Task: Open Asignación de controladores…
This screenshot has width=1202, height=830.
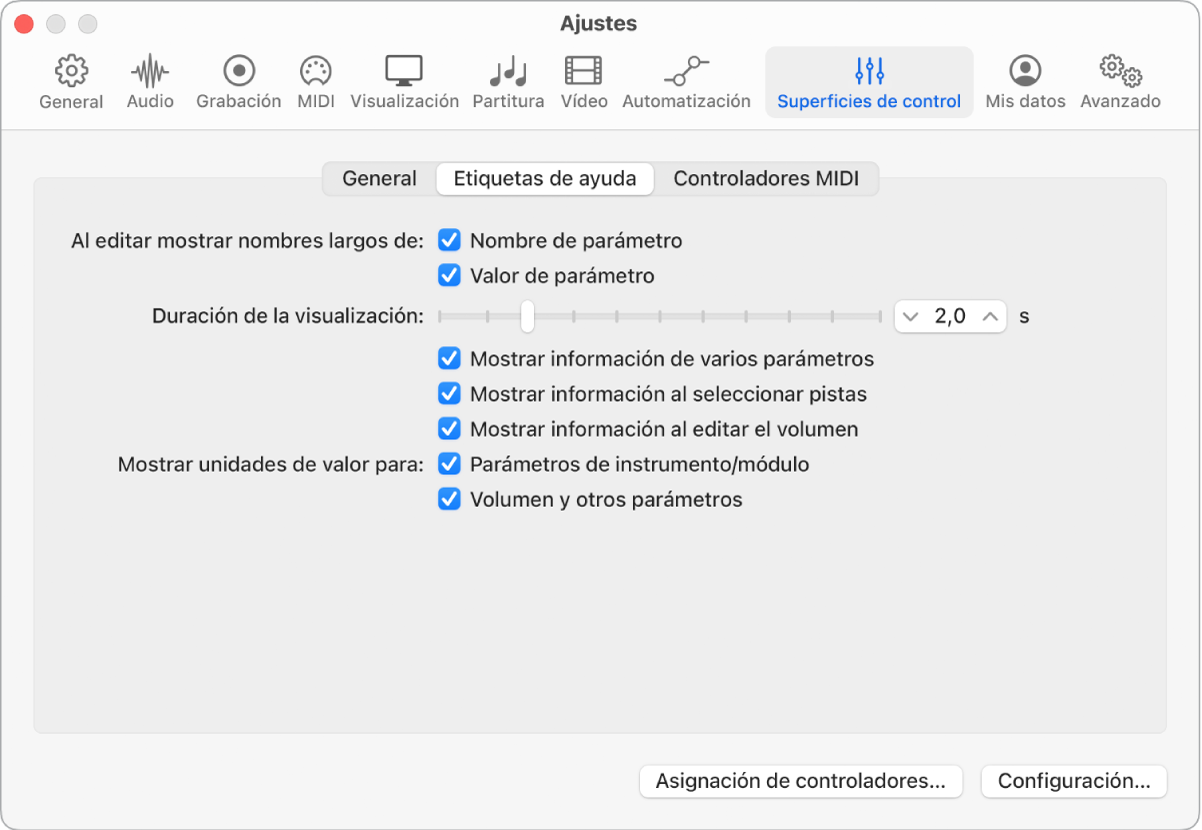Action: coord(801,782)
